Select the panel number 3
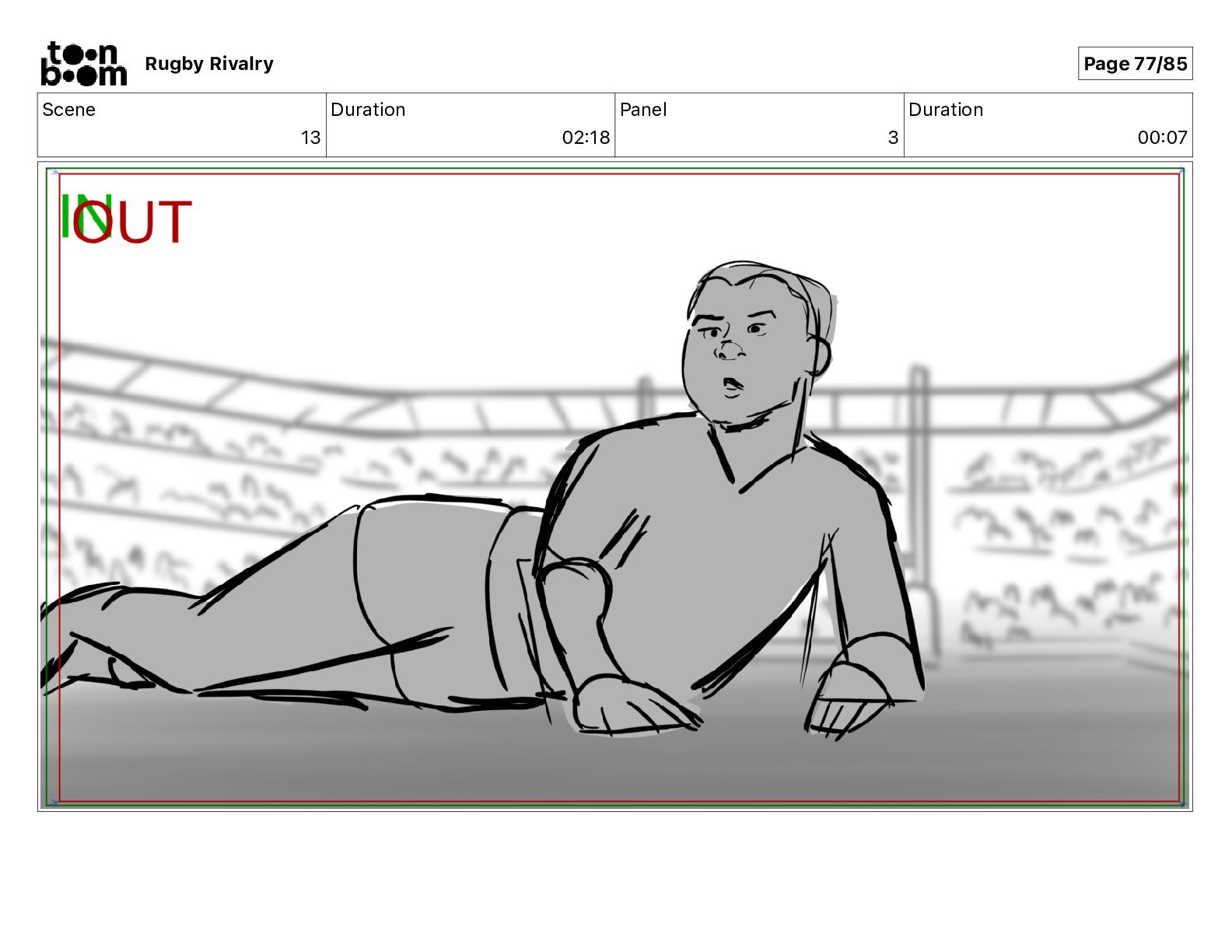The image size is (1232, 952). click(893, 138)
